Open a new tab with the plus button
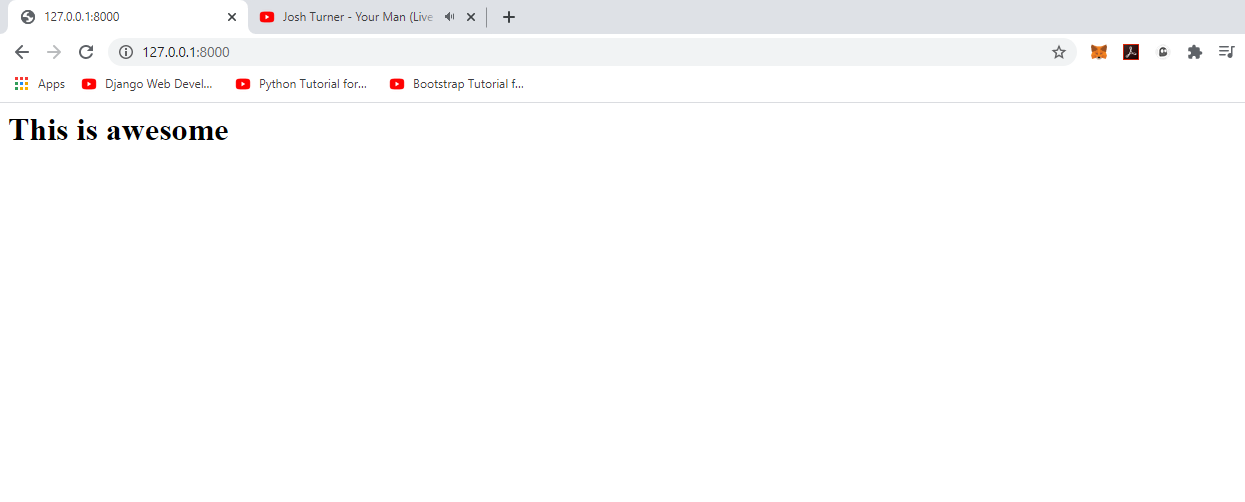 coord(509,17)
